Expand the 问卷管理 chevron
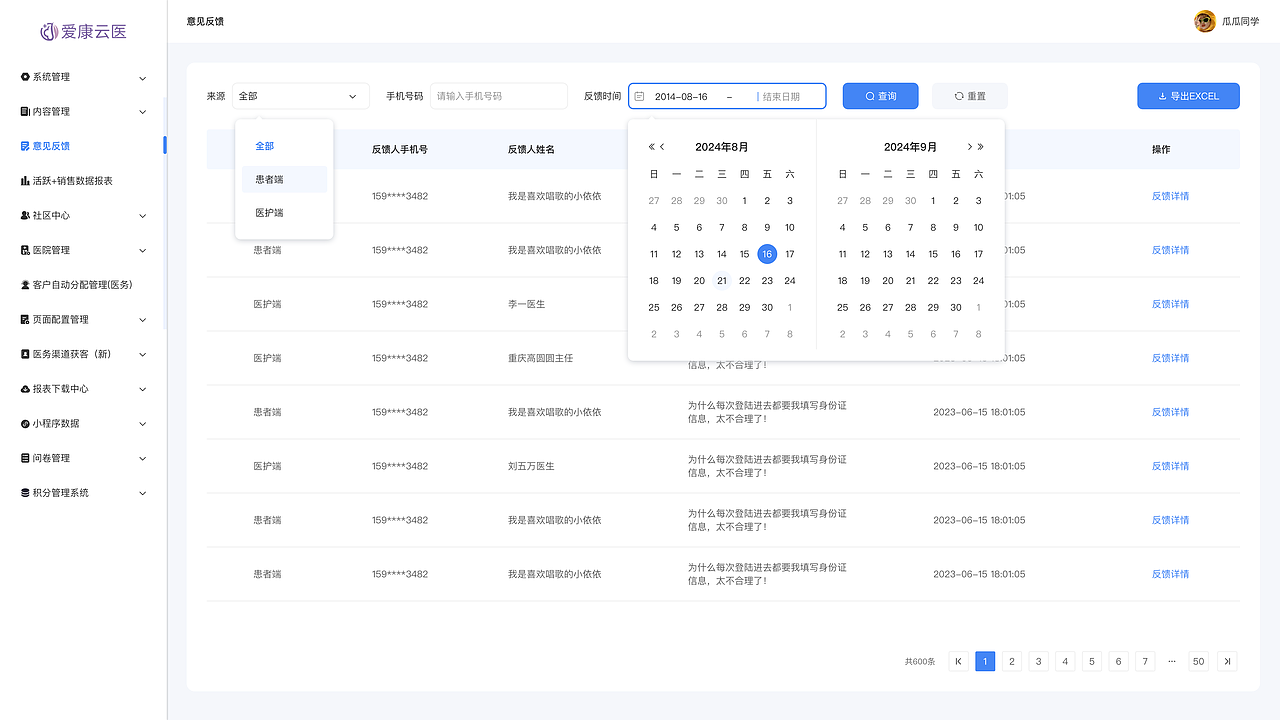This screenshot has height=720, width=1280. (x=142, y=459)
